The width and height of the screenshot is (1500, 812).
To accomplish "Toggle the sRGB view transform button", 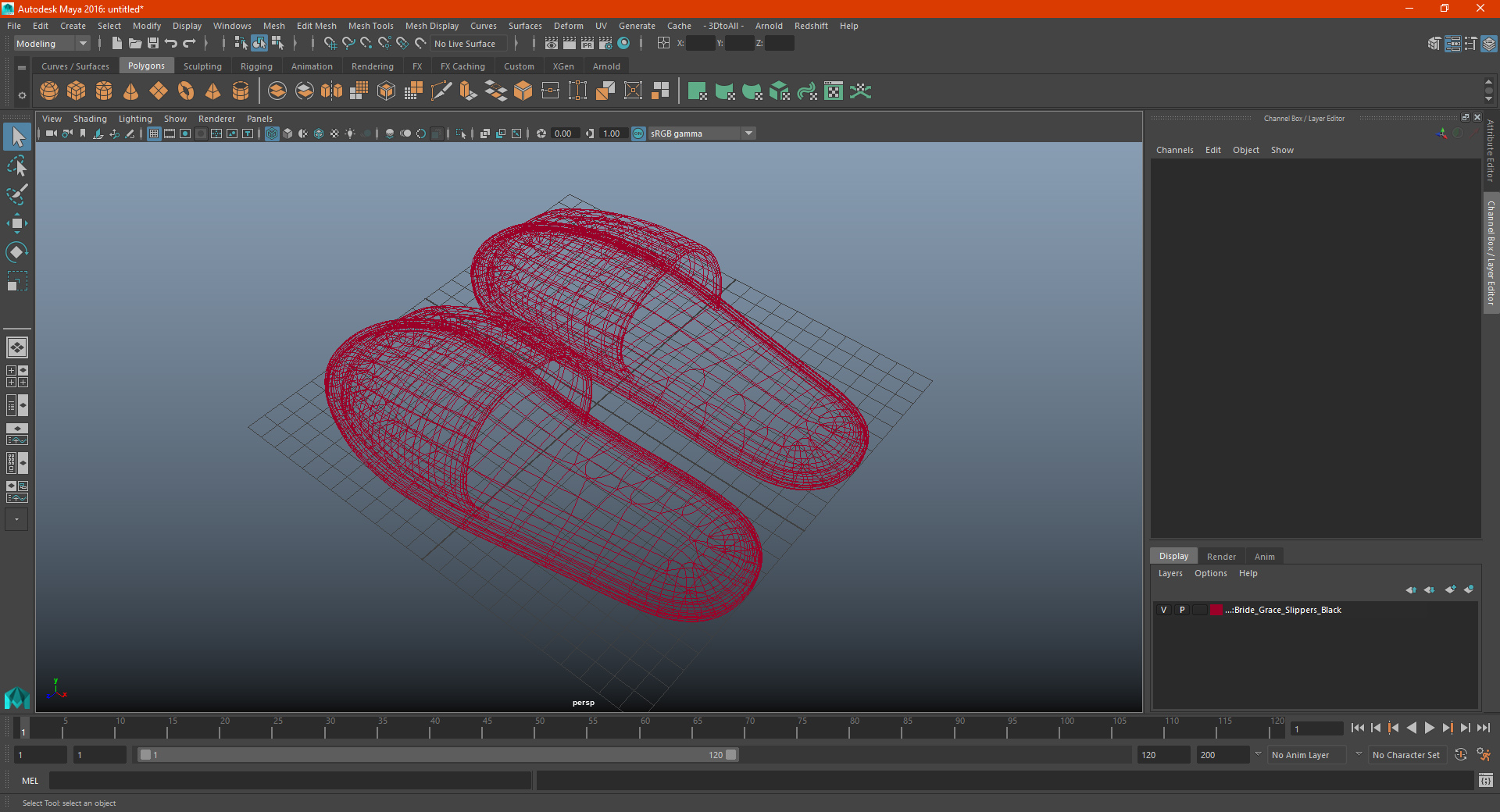I will click(638, 134).
